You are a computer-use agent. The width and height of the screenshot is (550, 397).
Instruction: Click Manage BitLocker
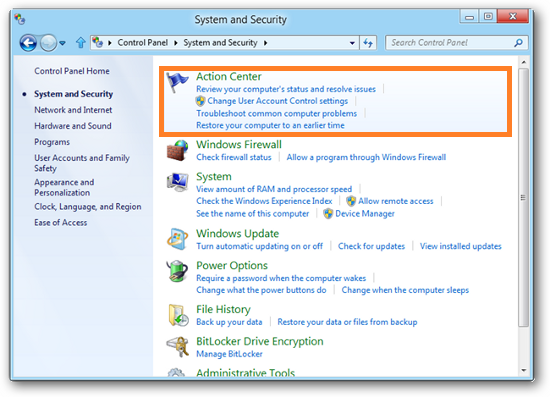[229, 354]
